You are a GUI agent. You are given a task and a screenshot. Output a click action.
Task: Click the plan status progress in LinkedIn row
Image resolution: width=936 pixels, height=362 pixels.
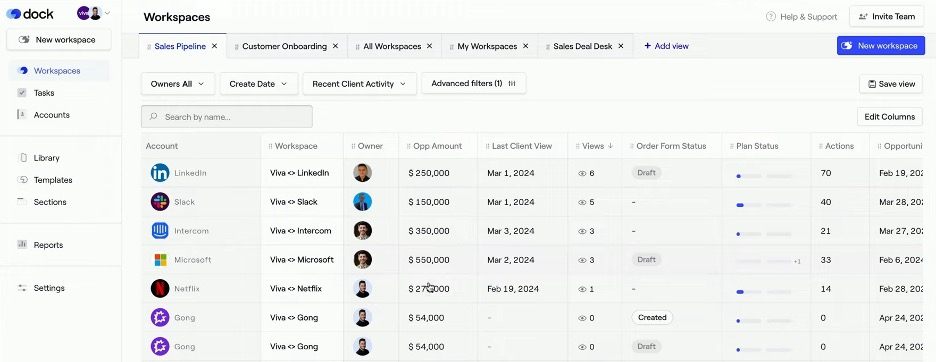(764, 176)
